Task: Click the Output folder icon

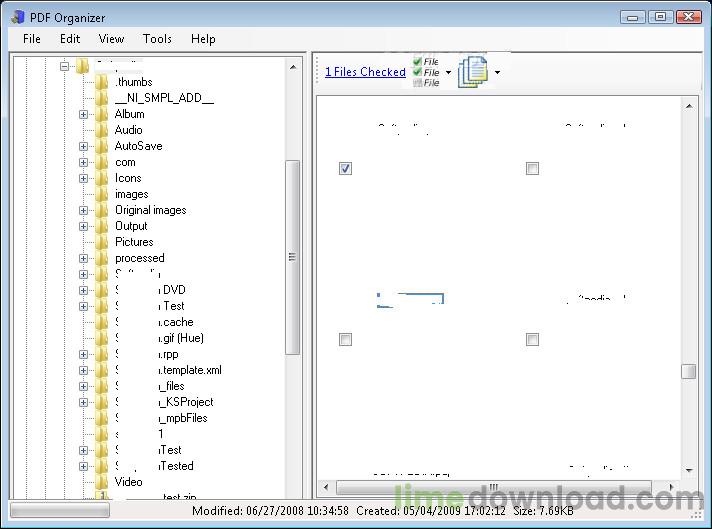Action: pos(102,226)
